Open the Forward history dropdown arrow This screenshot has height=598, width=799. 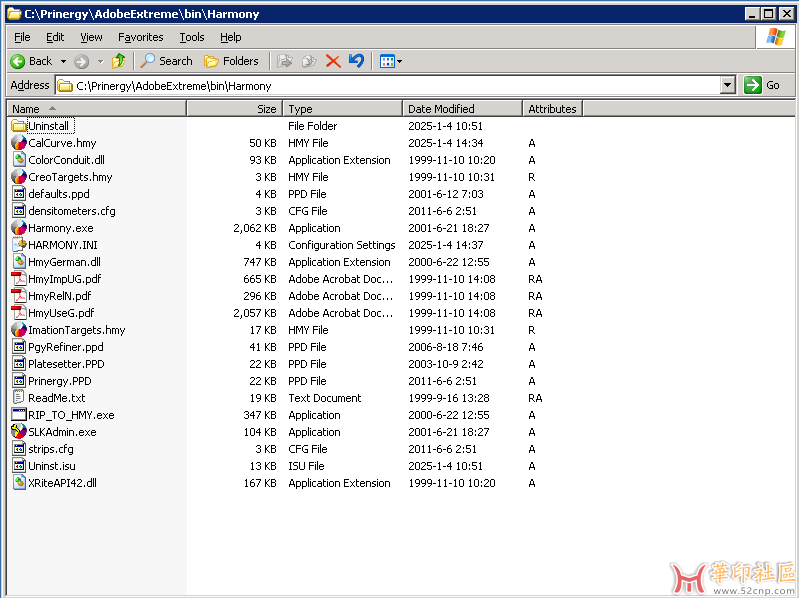pyautogui.click(x=100, y=62)
